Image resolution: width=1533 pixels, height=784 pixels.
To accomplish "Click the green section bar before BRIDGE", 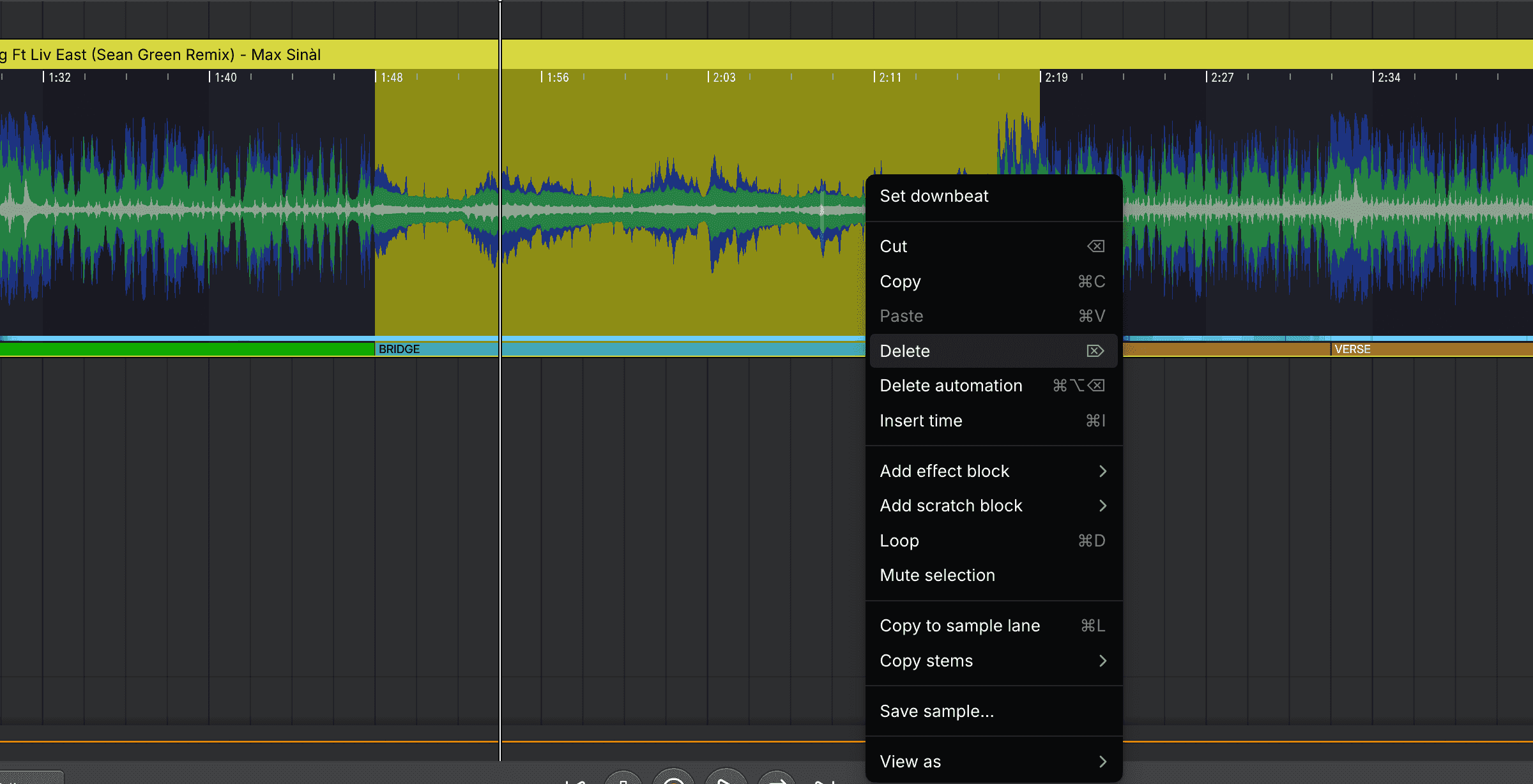I will pos(187,349).
